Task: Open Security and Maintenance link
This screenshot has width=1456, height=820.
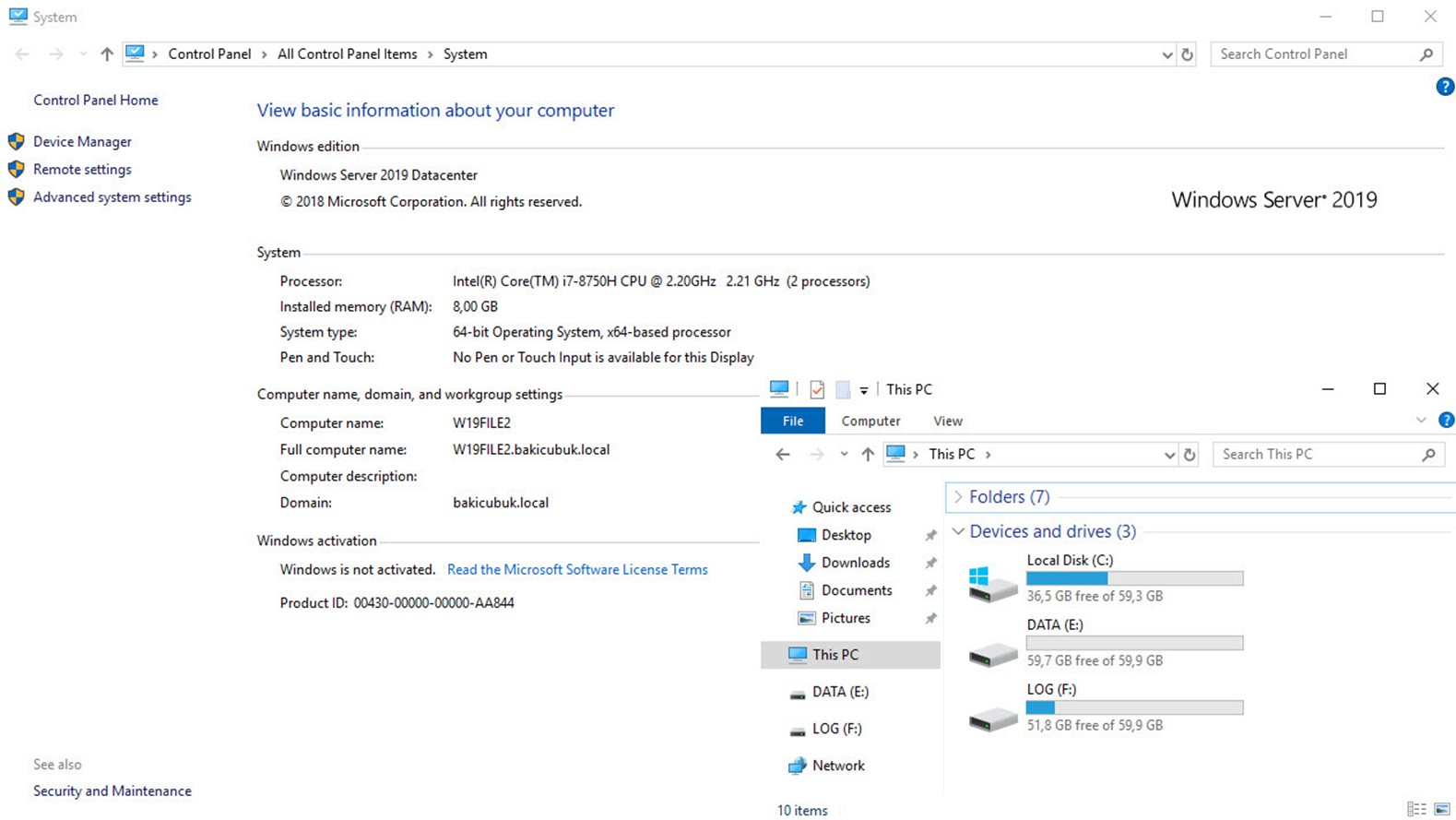Action: tap(112, 790)
